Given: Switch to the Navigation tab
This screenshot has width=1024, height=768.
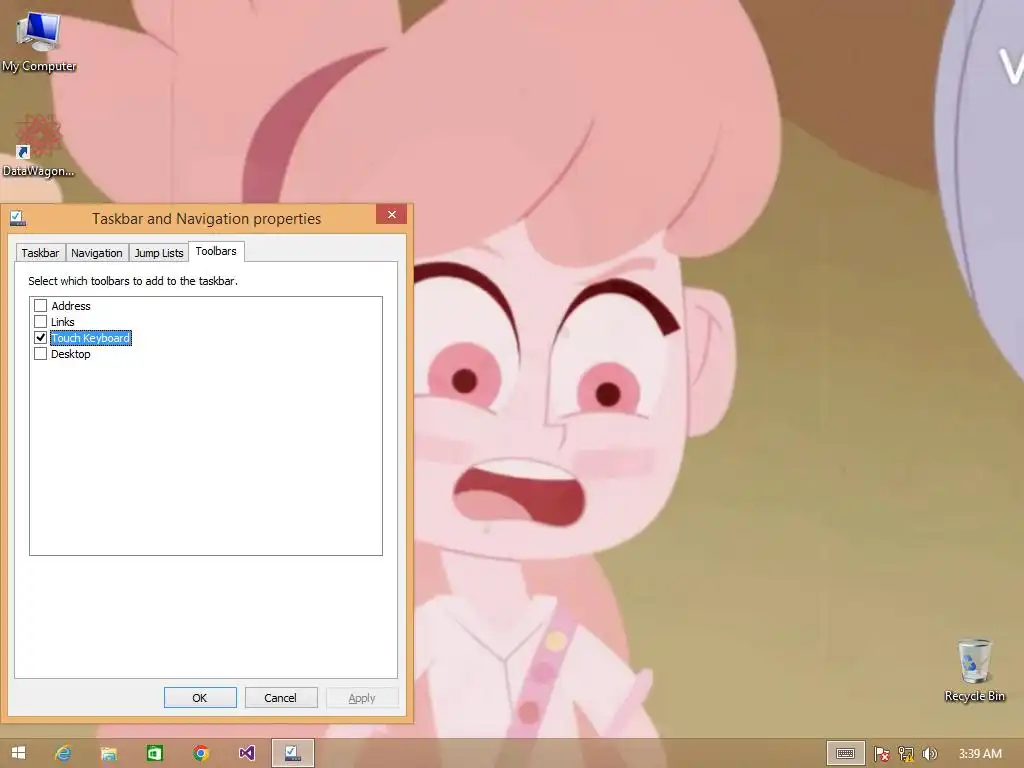Looking at the screenshot, I should point(97,253).
